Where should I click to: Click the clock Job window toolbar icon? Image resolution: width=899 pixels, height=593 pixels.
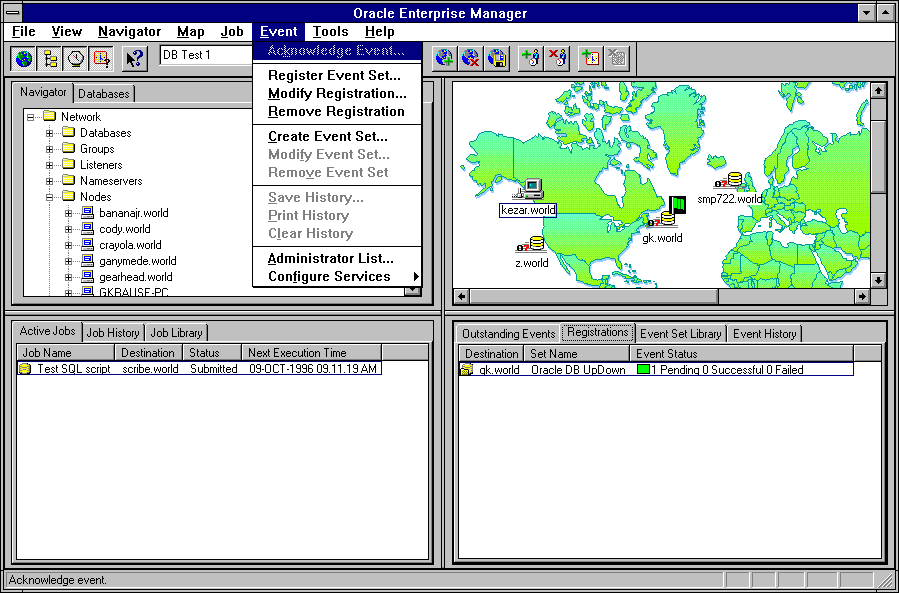click(x=76, y=58)
